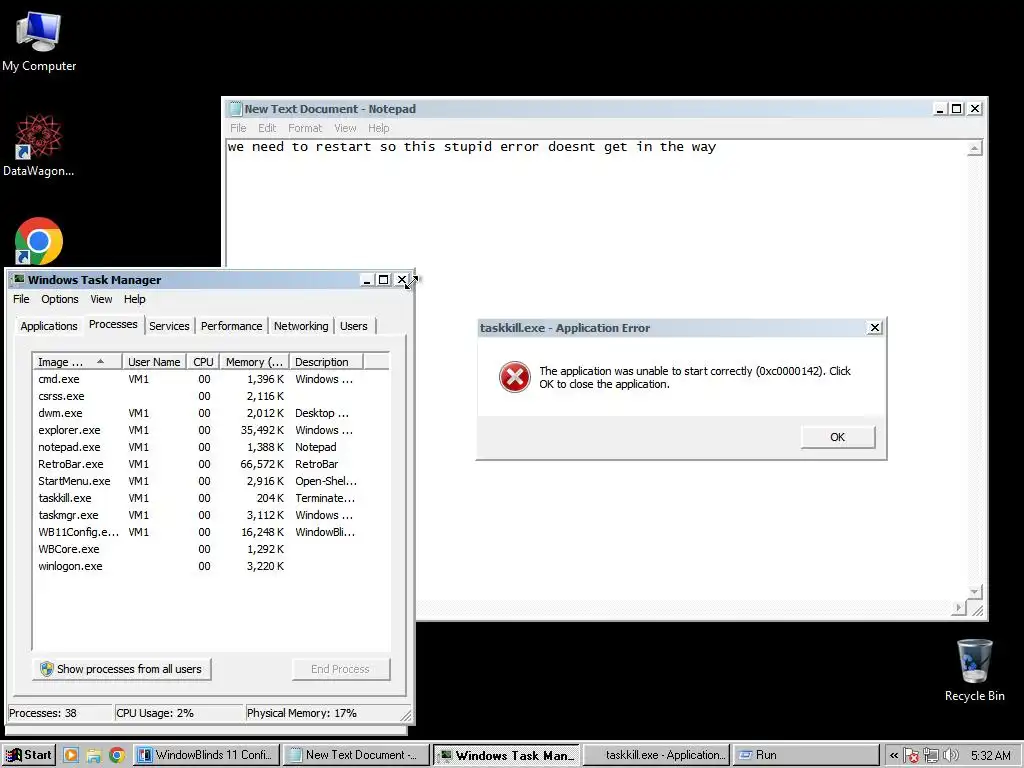Click Notepad's vertical scrollbar up arrow
The image size is (1024, 768).
point(974,148)
